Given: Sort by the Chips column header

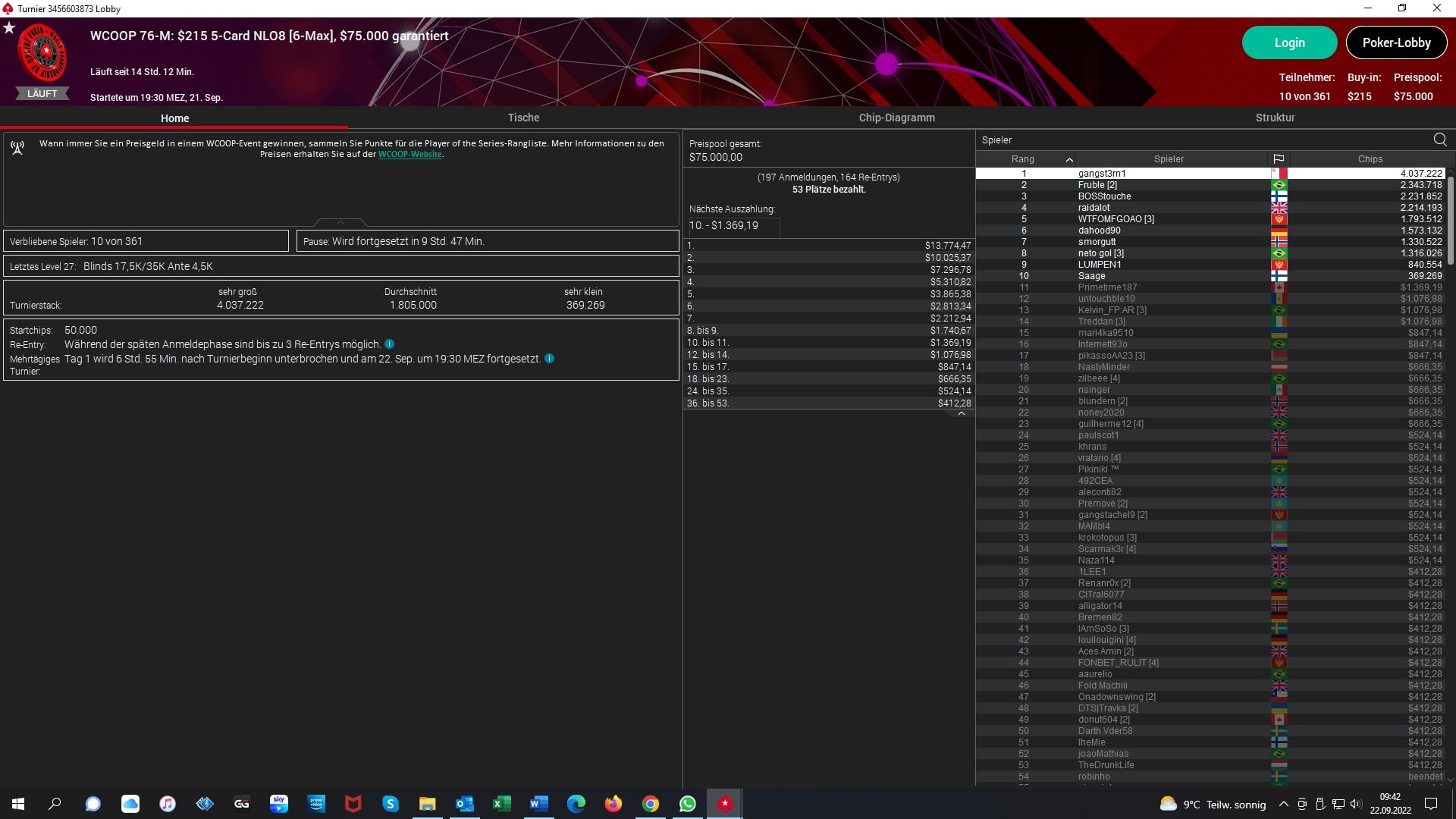Looking at the screenshot, I should (x=1370, y=159).
